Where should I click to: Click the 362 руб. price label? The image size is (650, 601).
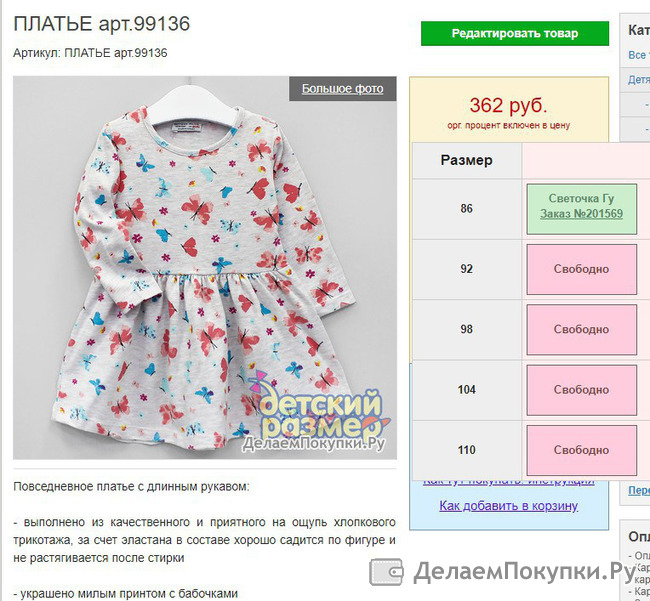(509, 105)
